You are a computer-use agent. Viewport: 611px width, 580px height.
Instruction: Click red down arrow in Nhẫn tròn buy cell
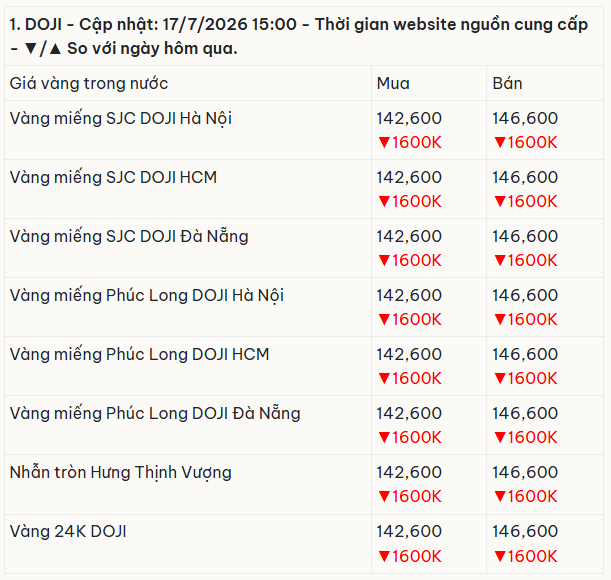click(x=384, y=497)
